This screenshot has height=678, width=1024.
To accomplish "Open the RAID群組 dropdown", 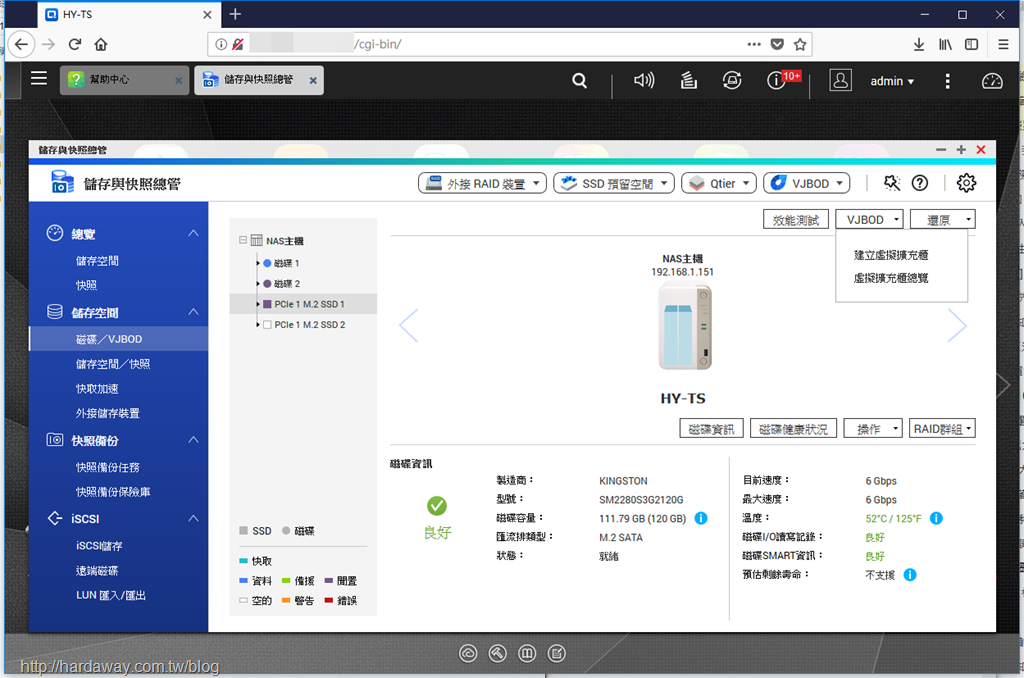I will pos(942,428).
